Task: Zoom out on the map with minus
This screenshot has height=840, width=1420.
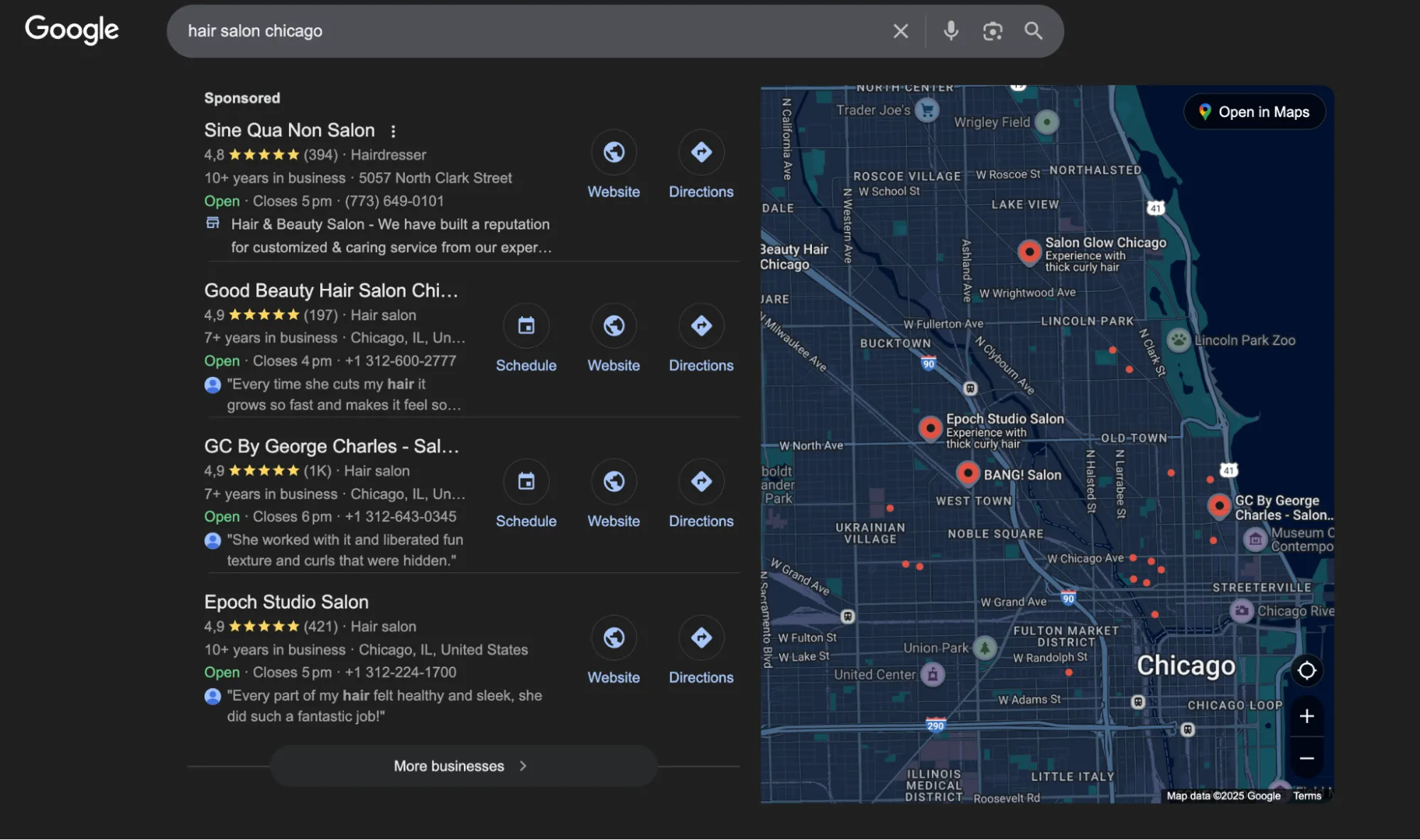Action: (x=1306, y=758)
